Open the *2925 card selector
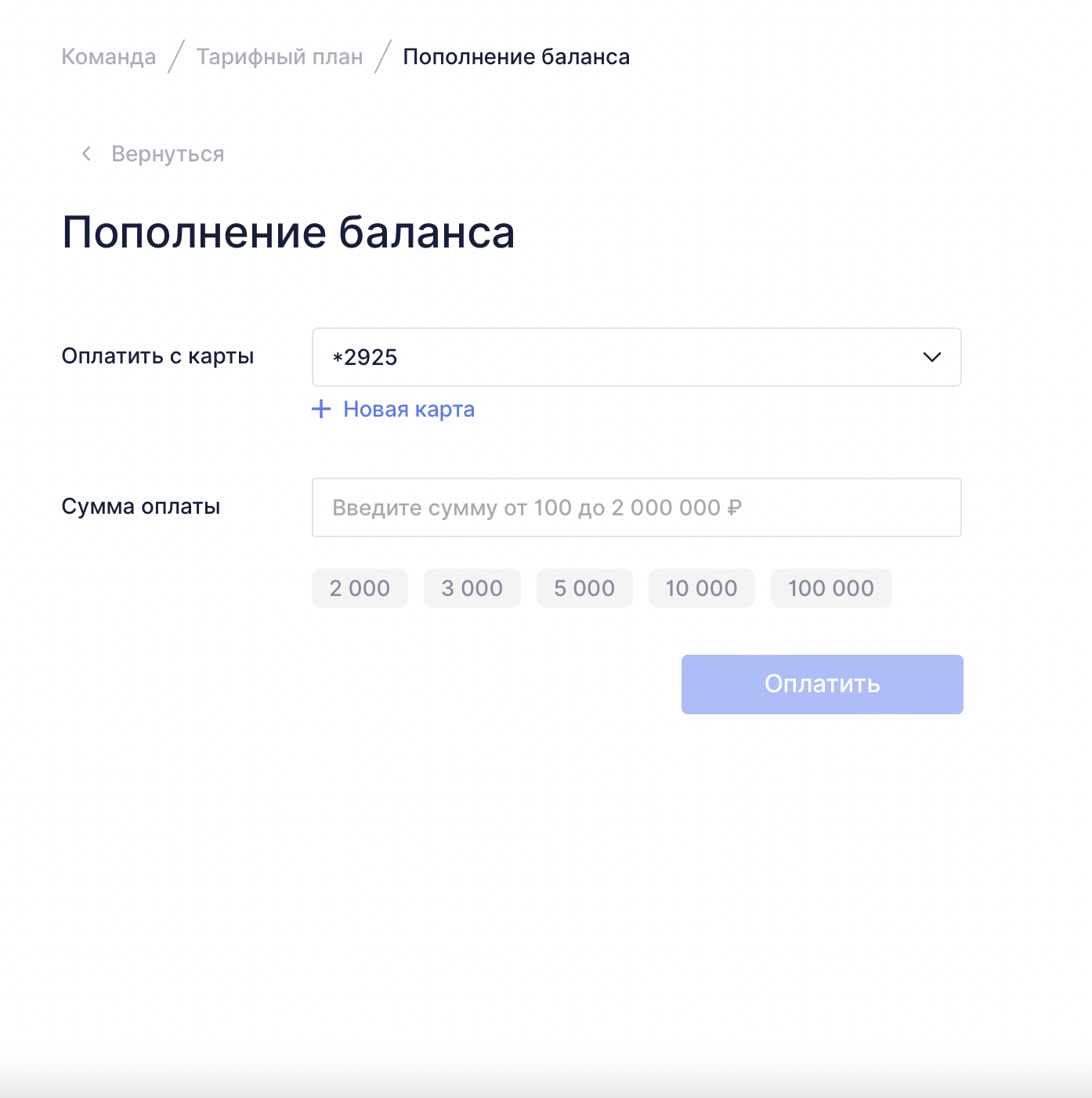1092x1098 pixels. [x=636, y=357]
